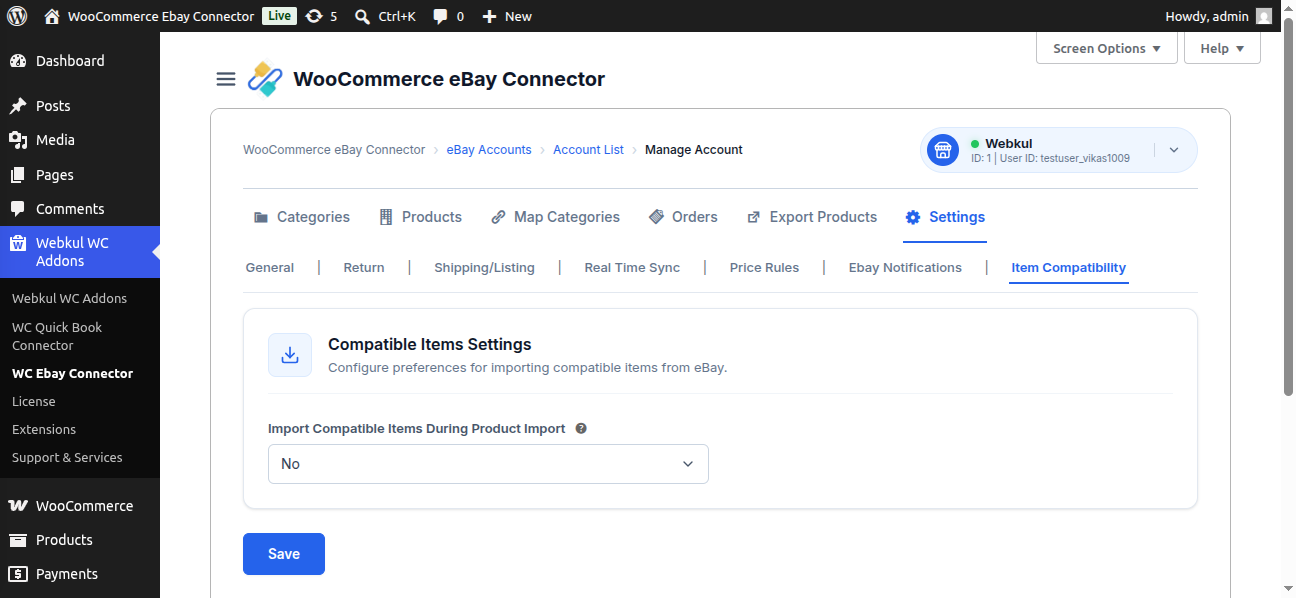Image resolution: width=1296 pixels, height=598 pixels.
Task: Click the Dashboard gauge icon
Action: click(x=18, y=61)
